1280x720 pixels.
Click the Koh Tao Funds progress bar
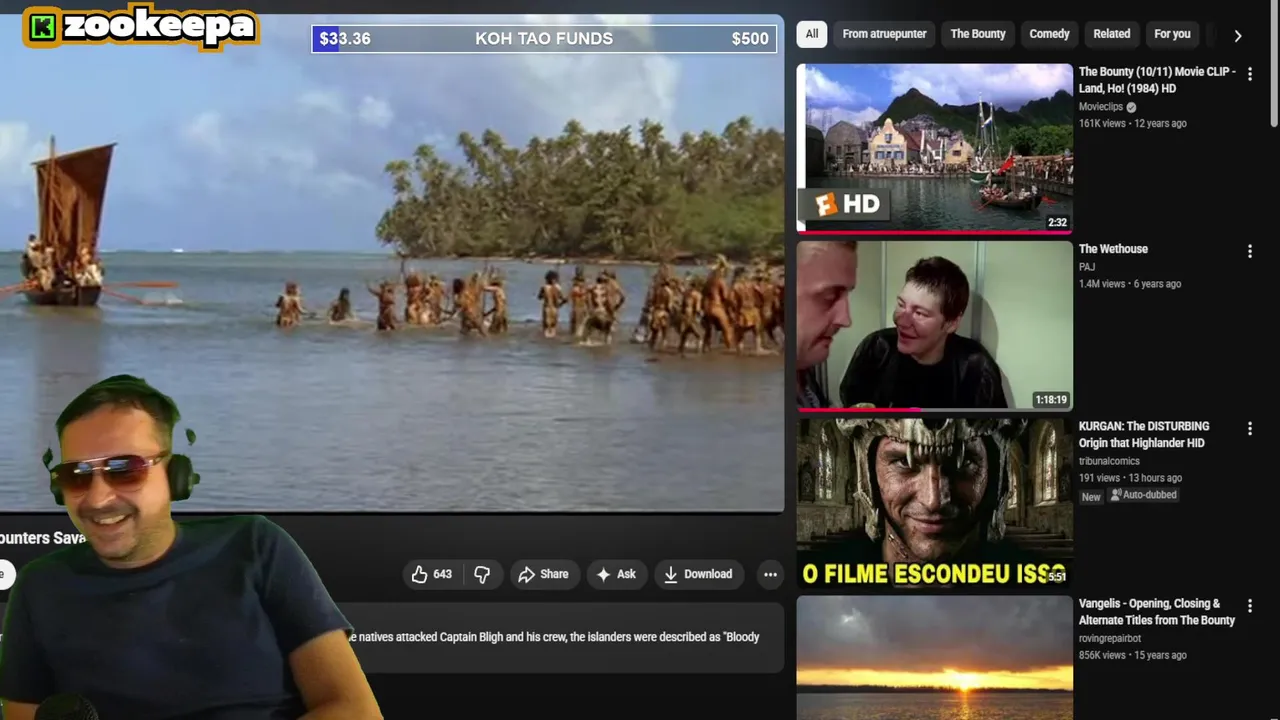point(544,39)
